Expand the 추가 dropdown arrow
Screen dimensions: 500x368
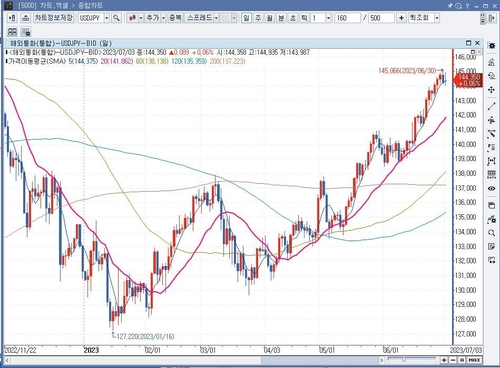click(x=163, y=18)
